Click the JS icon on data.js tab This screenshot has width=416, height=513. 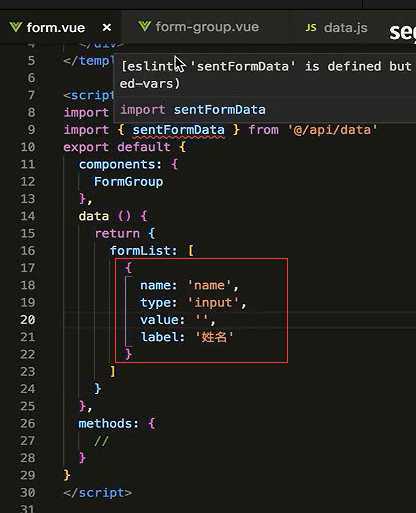[311, 28]
